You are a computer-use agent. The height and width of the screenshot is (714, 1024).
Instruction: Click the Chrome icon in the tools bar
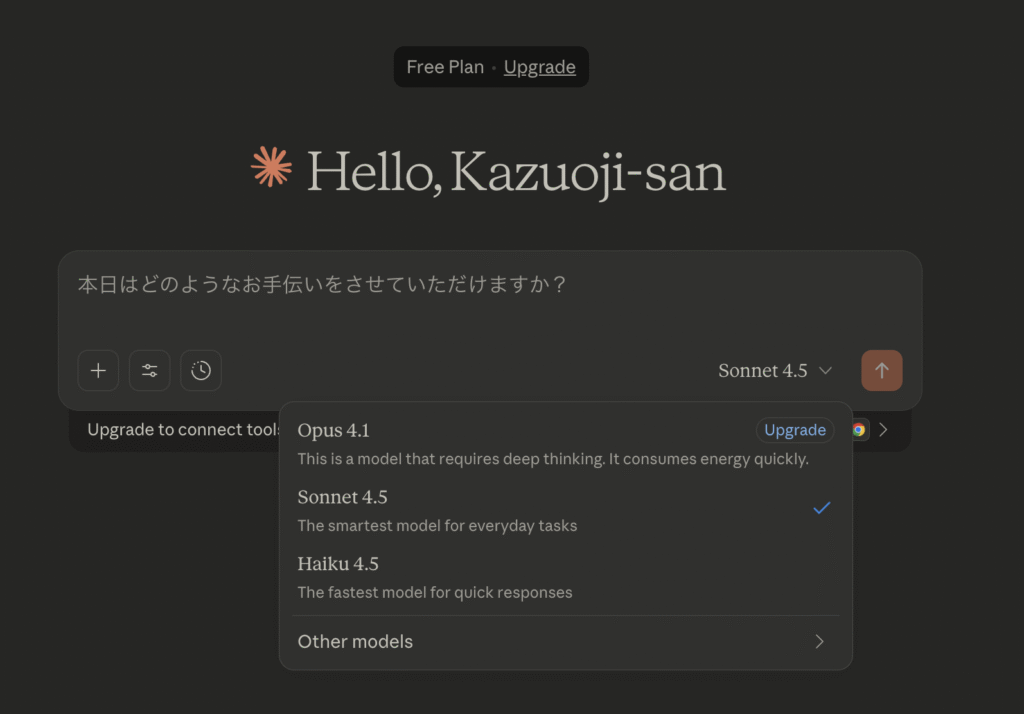point(858,430)
